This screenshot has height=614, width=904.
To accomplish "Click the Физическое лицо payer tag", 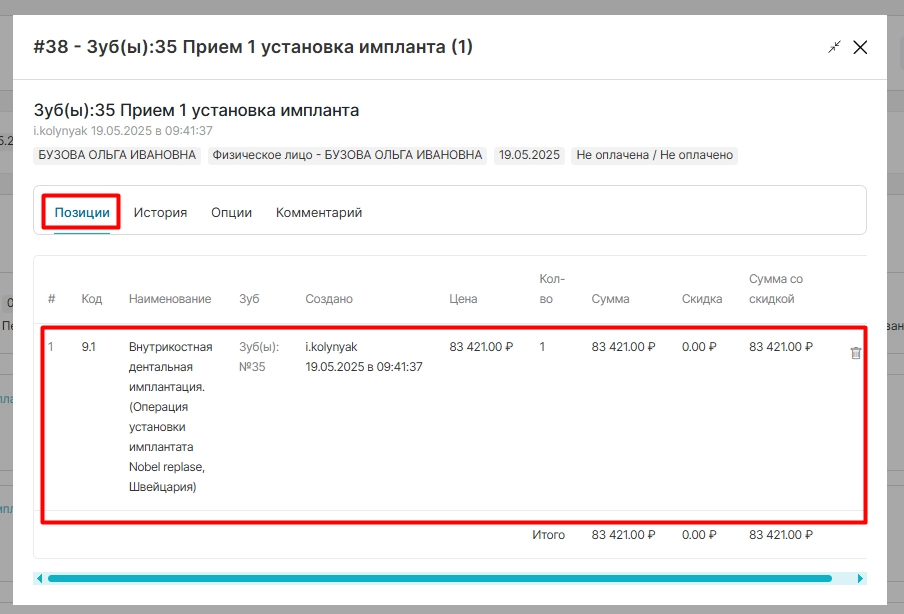I will 347,155.
